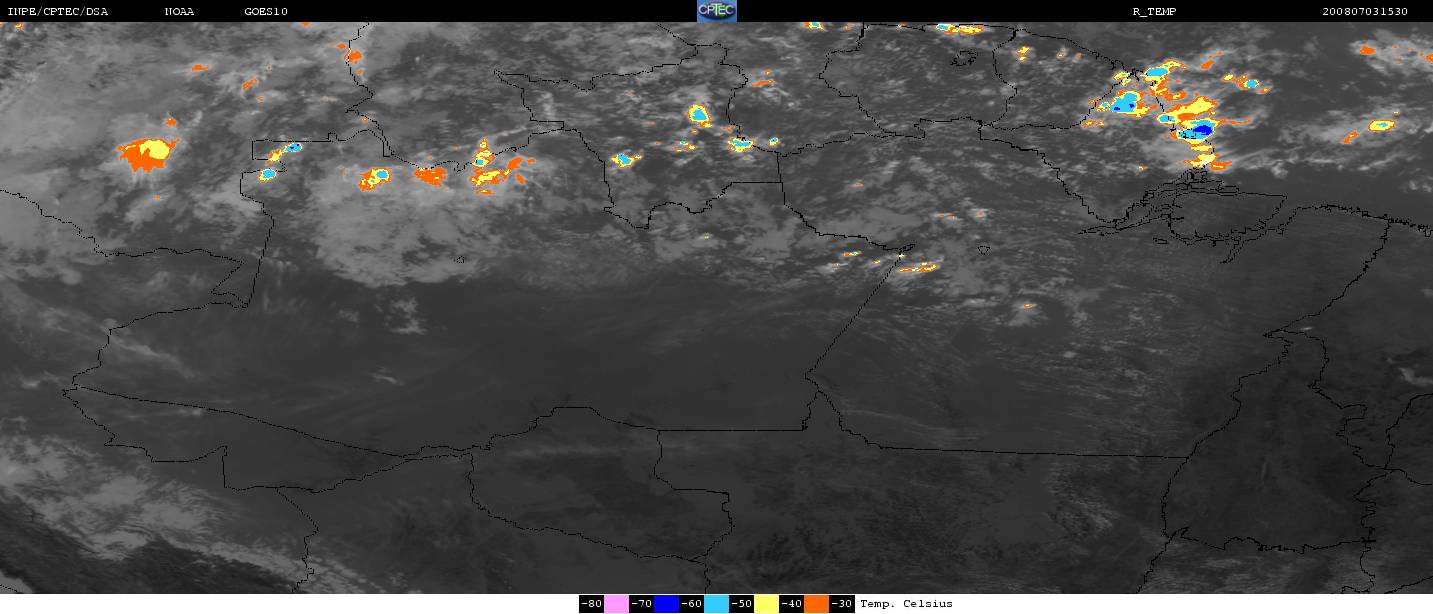This screenshot has width=1433, height=614.
Task: Click the -40 legend value
Action: pos(792,604)
